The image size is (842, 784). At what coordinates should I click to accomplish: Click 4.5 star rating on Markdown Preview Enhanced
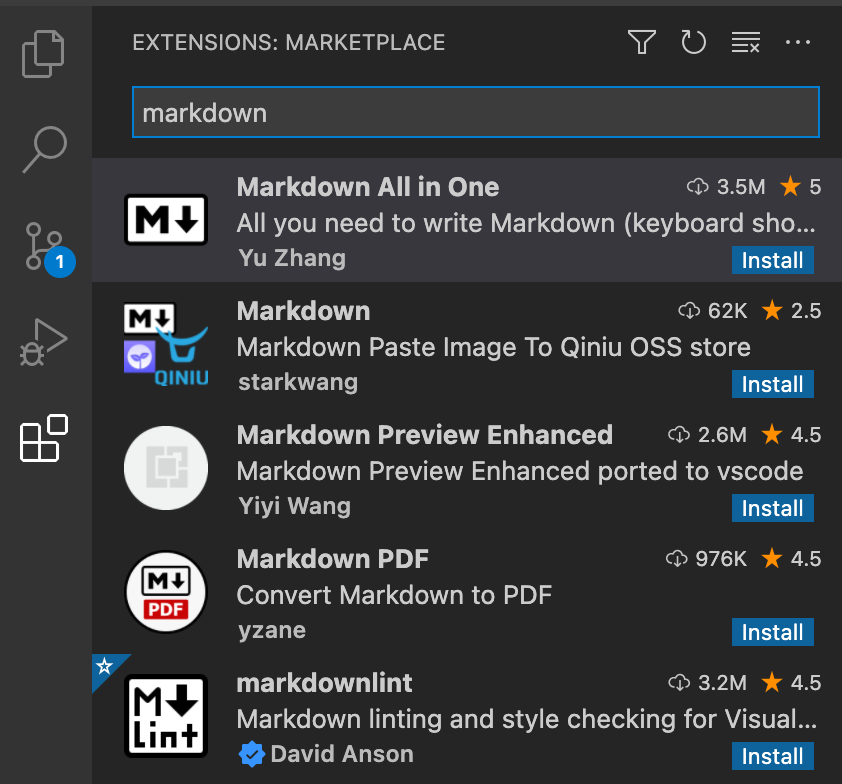[x=791, y=435]
